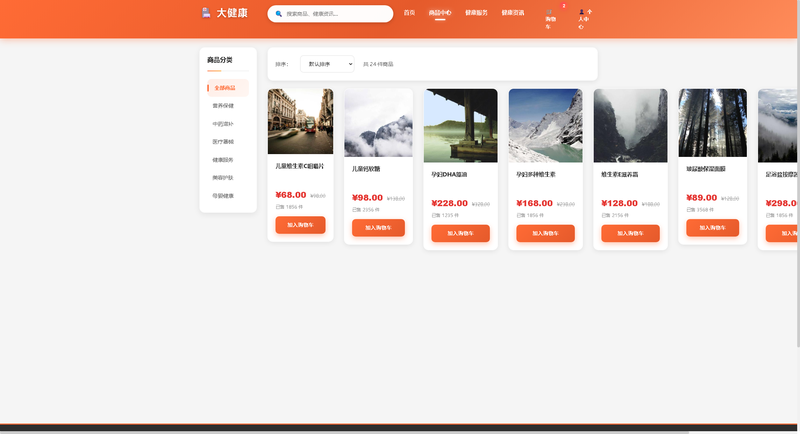Open the city street bus product image

tap(301, 121)
